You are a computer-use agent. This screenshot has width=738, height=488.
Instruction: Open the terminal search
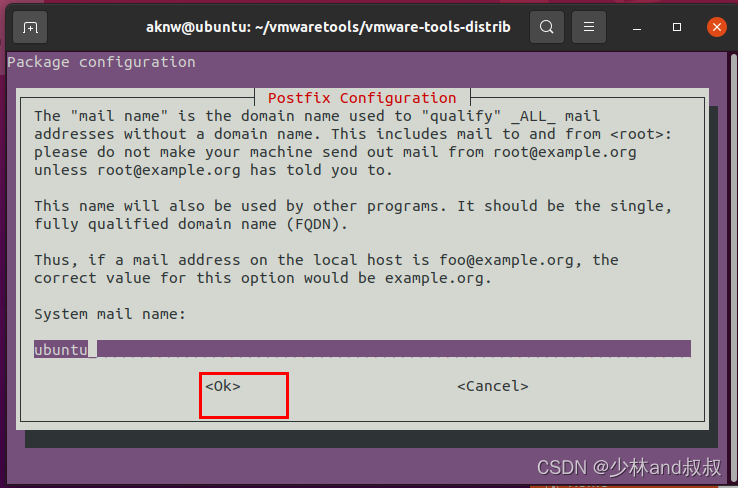[x=546, y=27]
